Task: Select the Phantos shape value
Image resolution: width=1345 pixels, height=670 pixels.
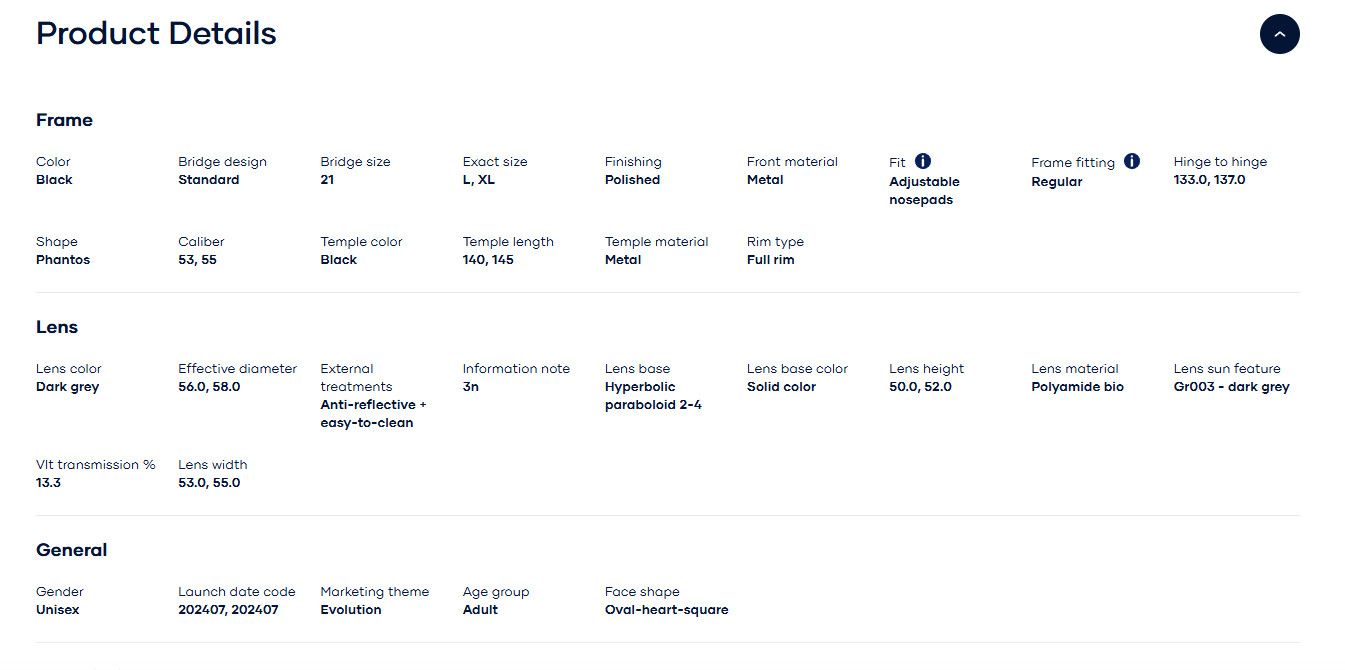Action: (63, 260)
